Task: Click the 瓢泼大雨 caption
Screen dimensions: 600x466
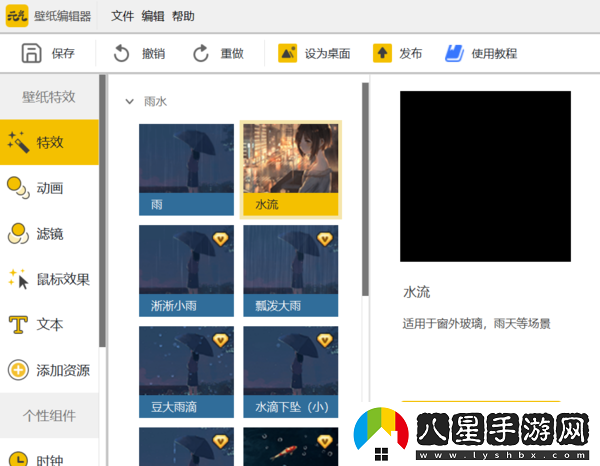Action: pos(278,305)
